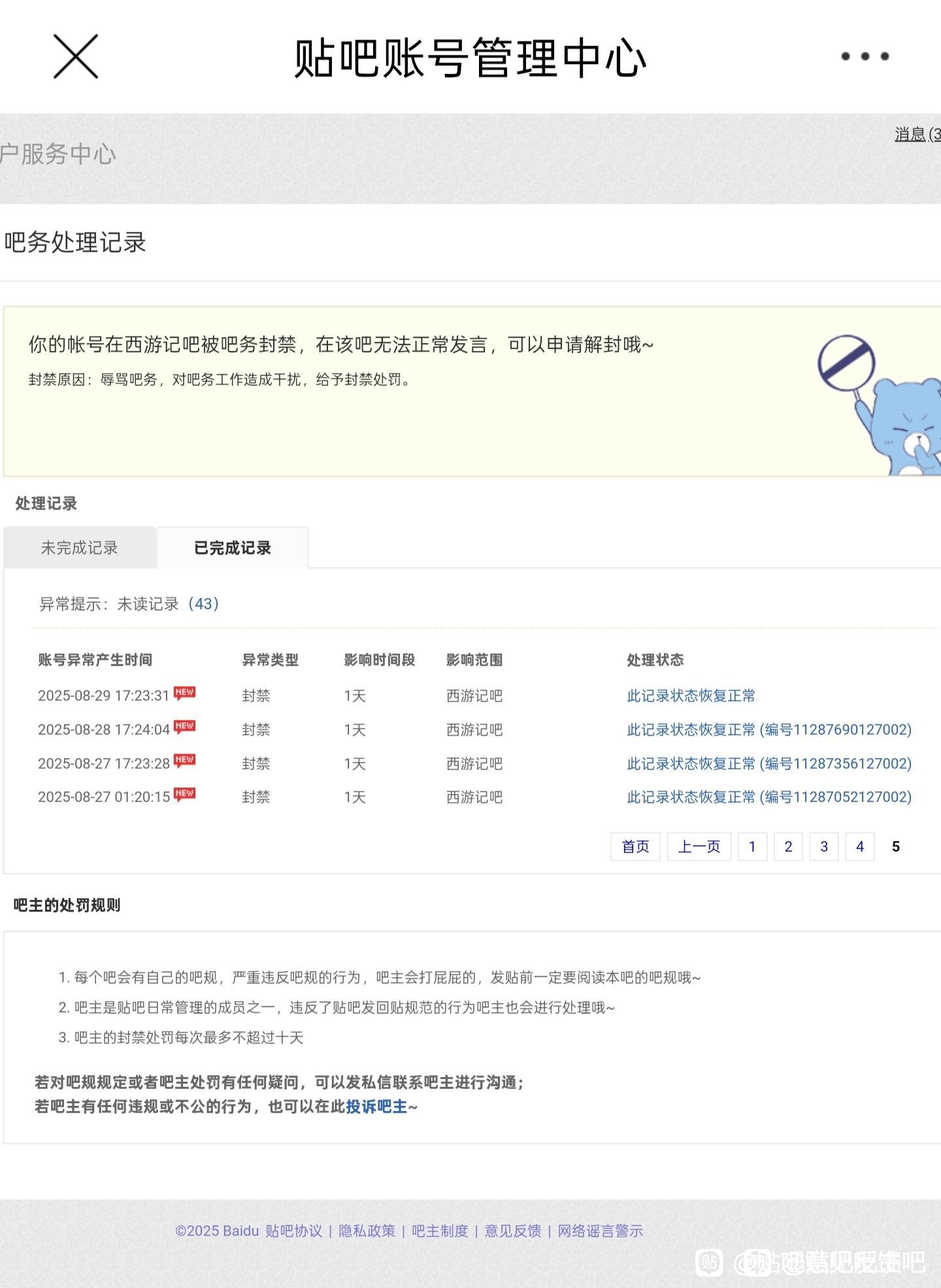Click 上一页 previous page button
The image size is (941, 1288).
point(699,846)
